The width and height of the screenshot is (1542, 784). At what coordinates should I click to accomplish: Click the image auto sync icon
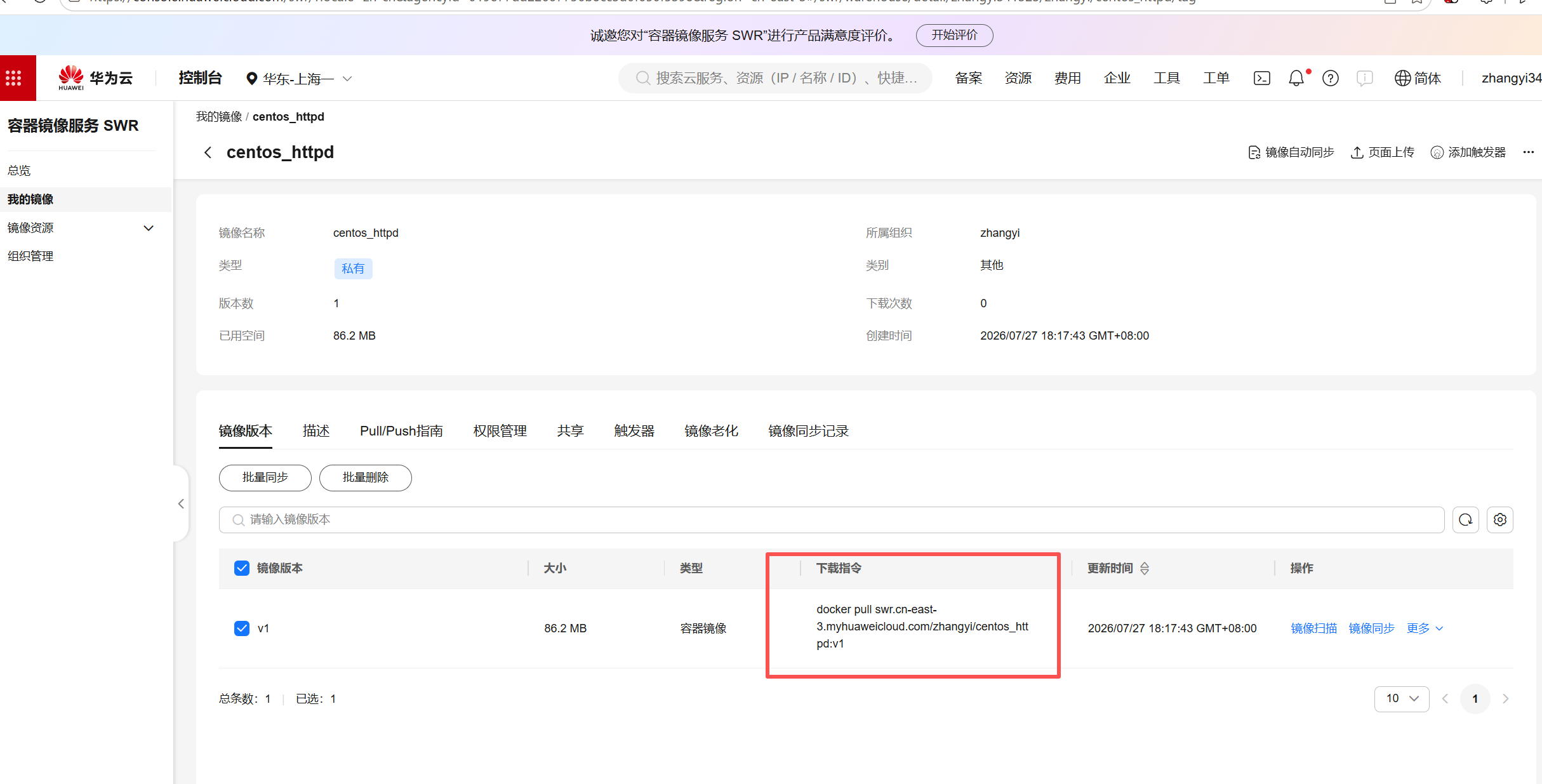[x=1254, y=152]
